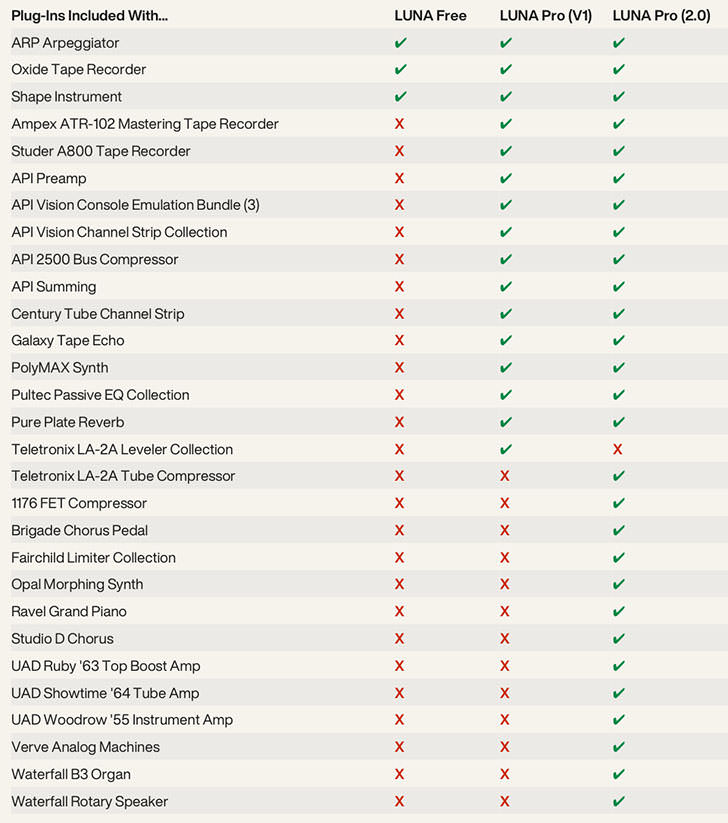Click the 'Plug-Ins Included With...' heading

(90, 16)
